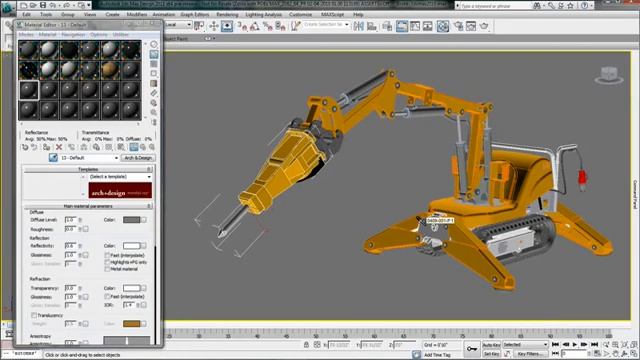Create a new scene from quick access toolbar
This screenshot has height=360, width=640.
(x=24, y=6)
